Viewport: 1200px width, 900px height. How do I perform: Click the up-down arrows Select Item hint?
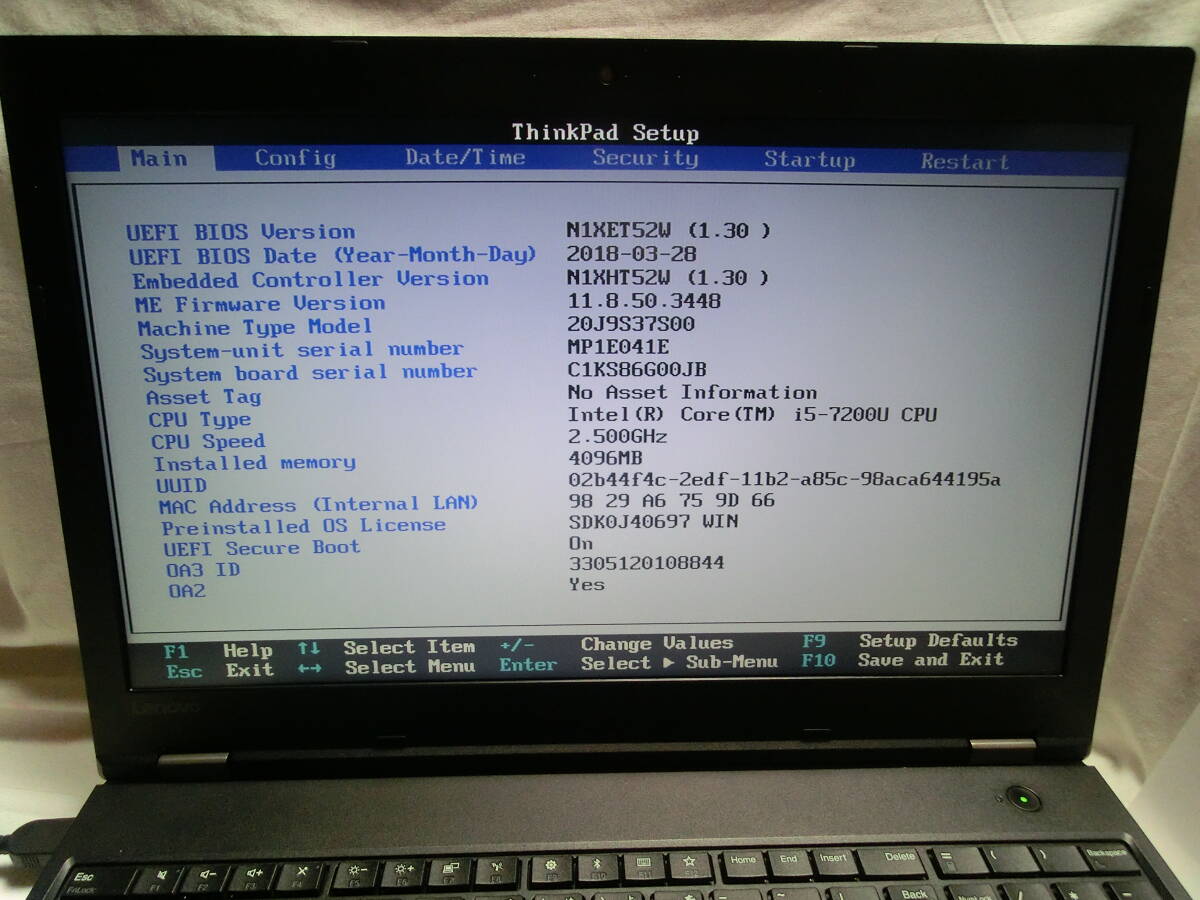pos(386,648)
